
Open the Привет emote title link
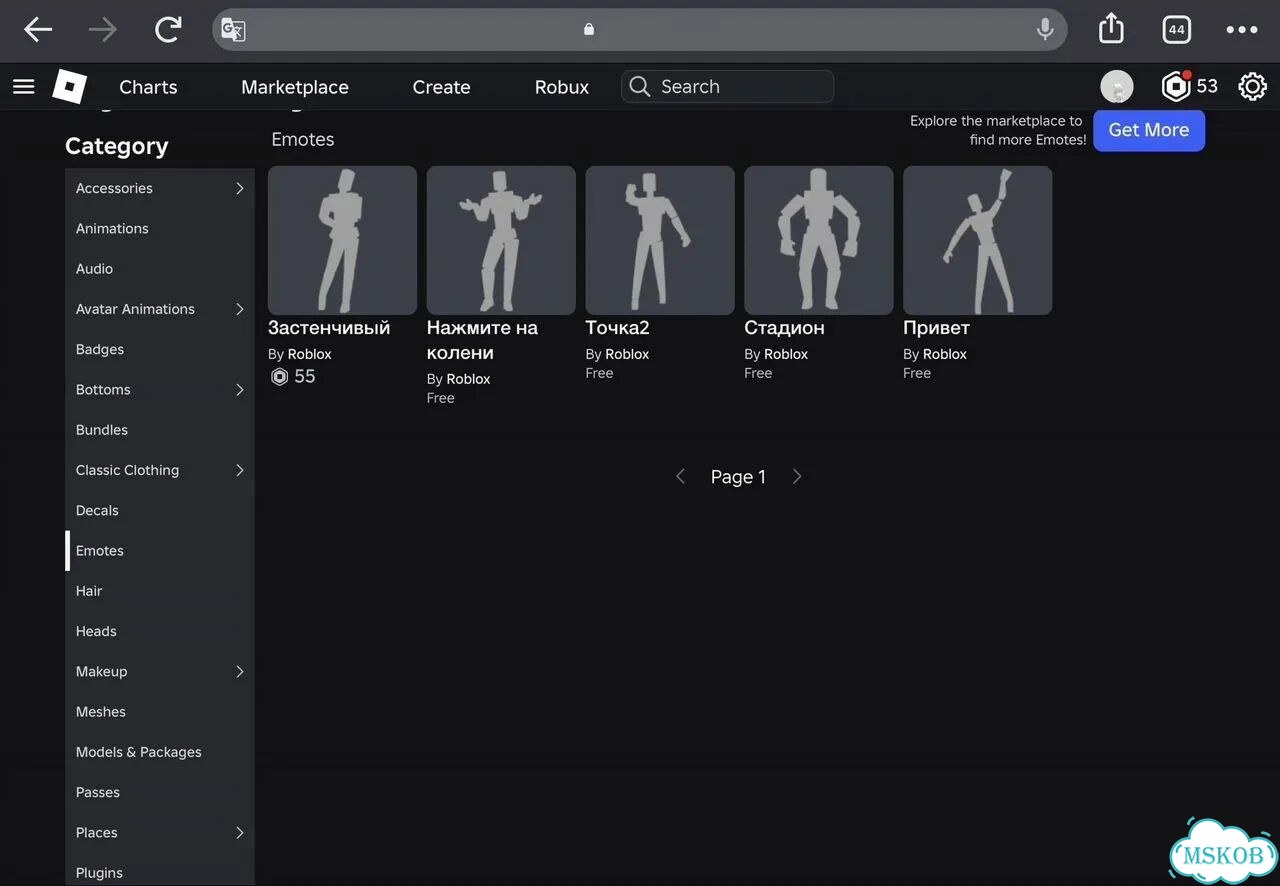click(936, 328)
